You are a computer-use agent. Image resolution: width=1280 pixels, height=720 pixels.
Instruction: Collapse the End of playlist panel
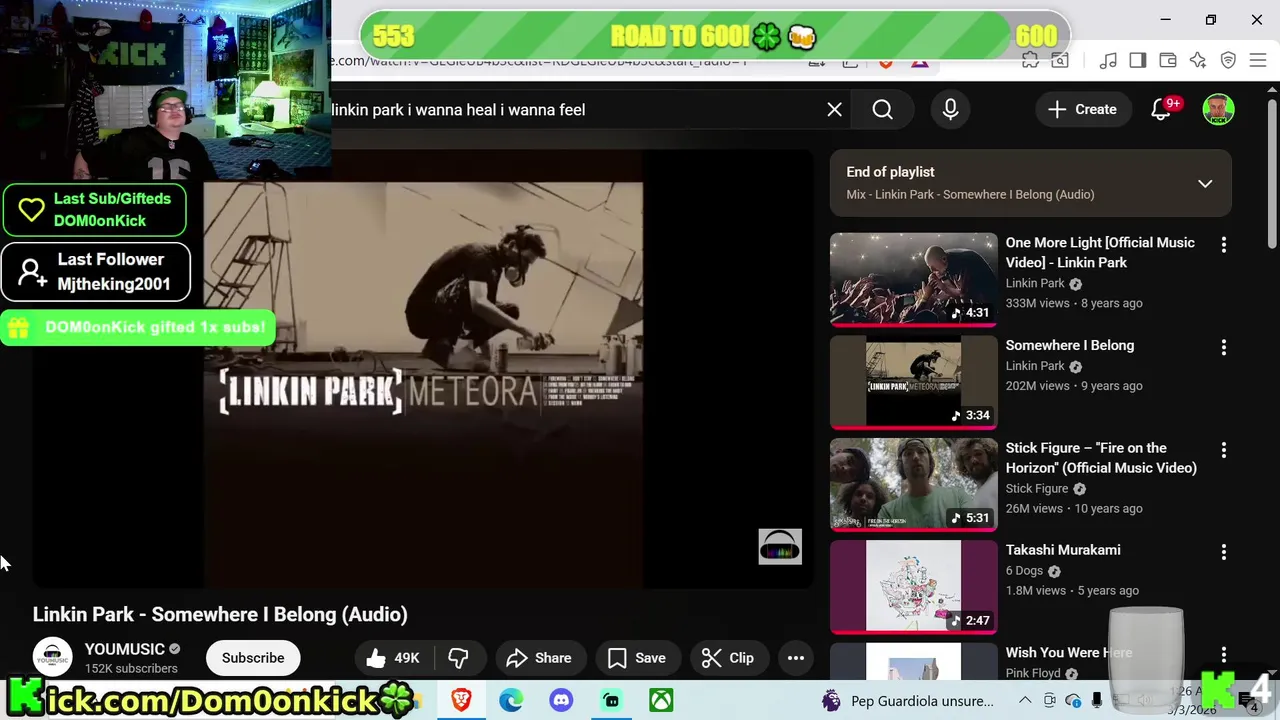click(1205, 184)
